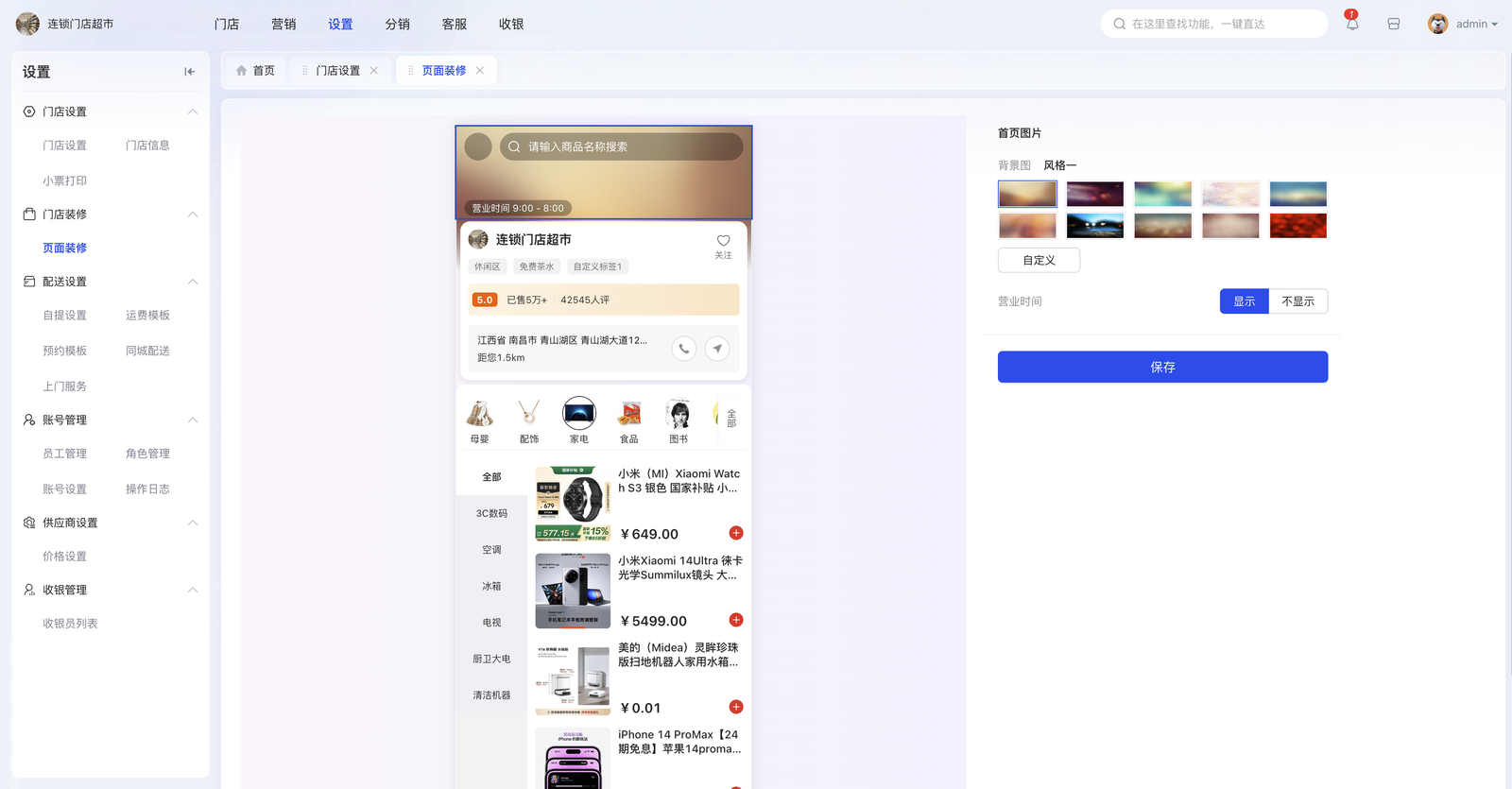Choose the red background image swatch
1512x789 pixels.
click(x=1297, y=226)
